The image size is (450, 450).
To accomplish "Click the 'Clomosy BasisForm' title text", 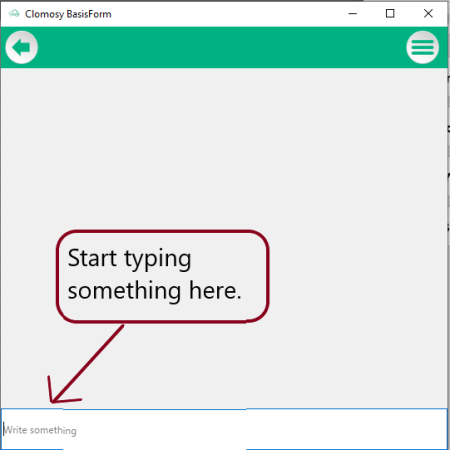I will 68,14.
